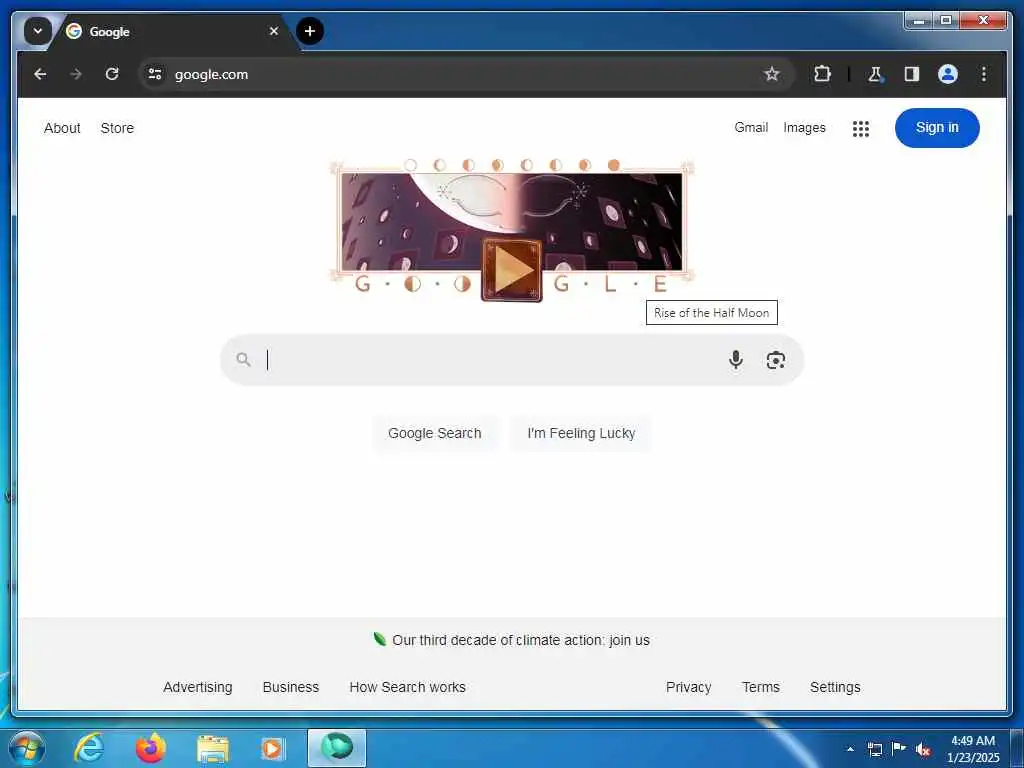
Task: Close the Google tab
Action: [x=274, y=31]
